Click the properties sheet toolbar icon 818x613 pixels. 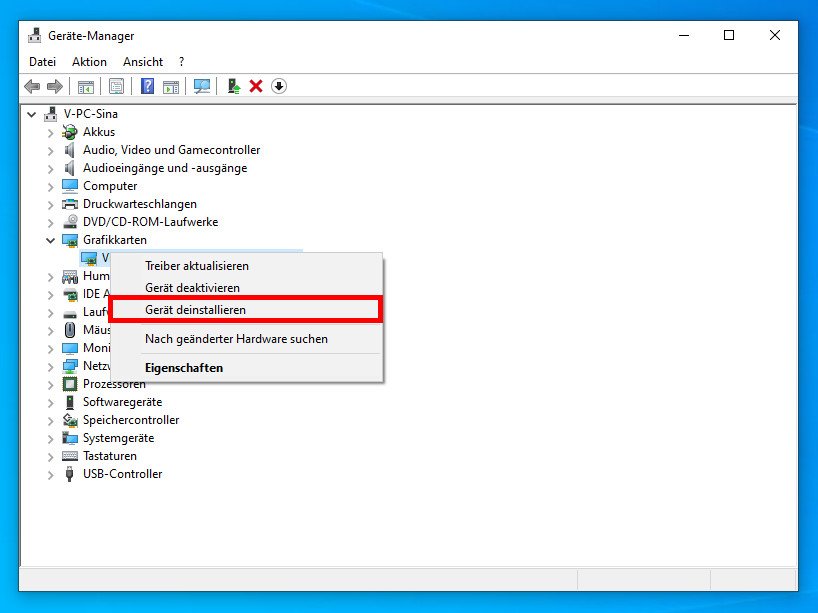click(117, 86)
